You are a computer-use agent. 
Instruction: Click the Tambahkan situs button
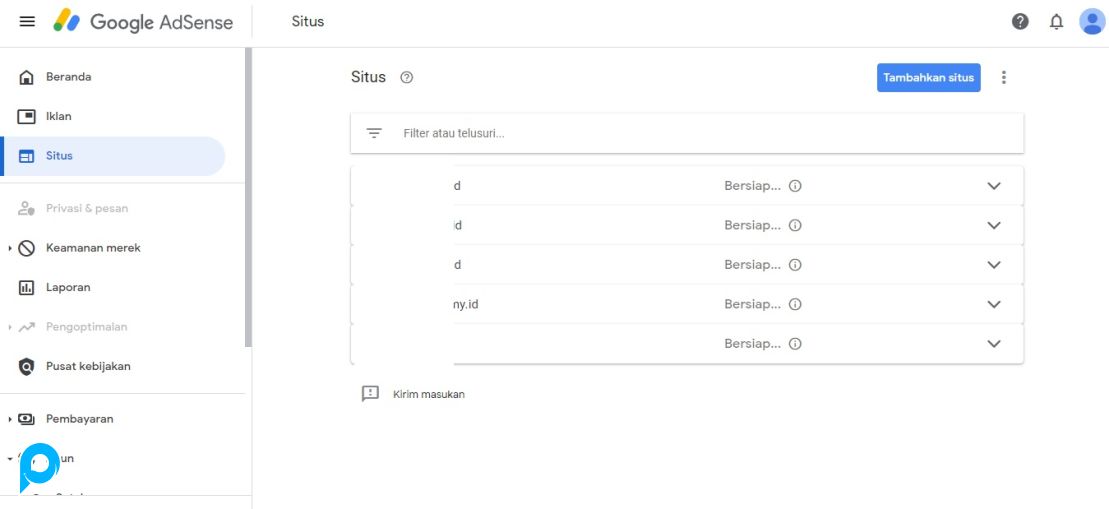[x=928, y=78]
